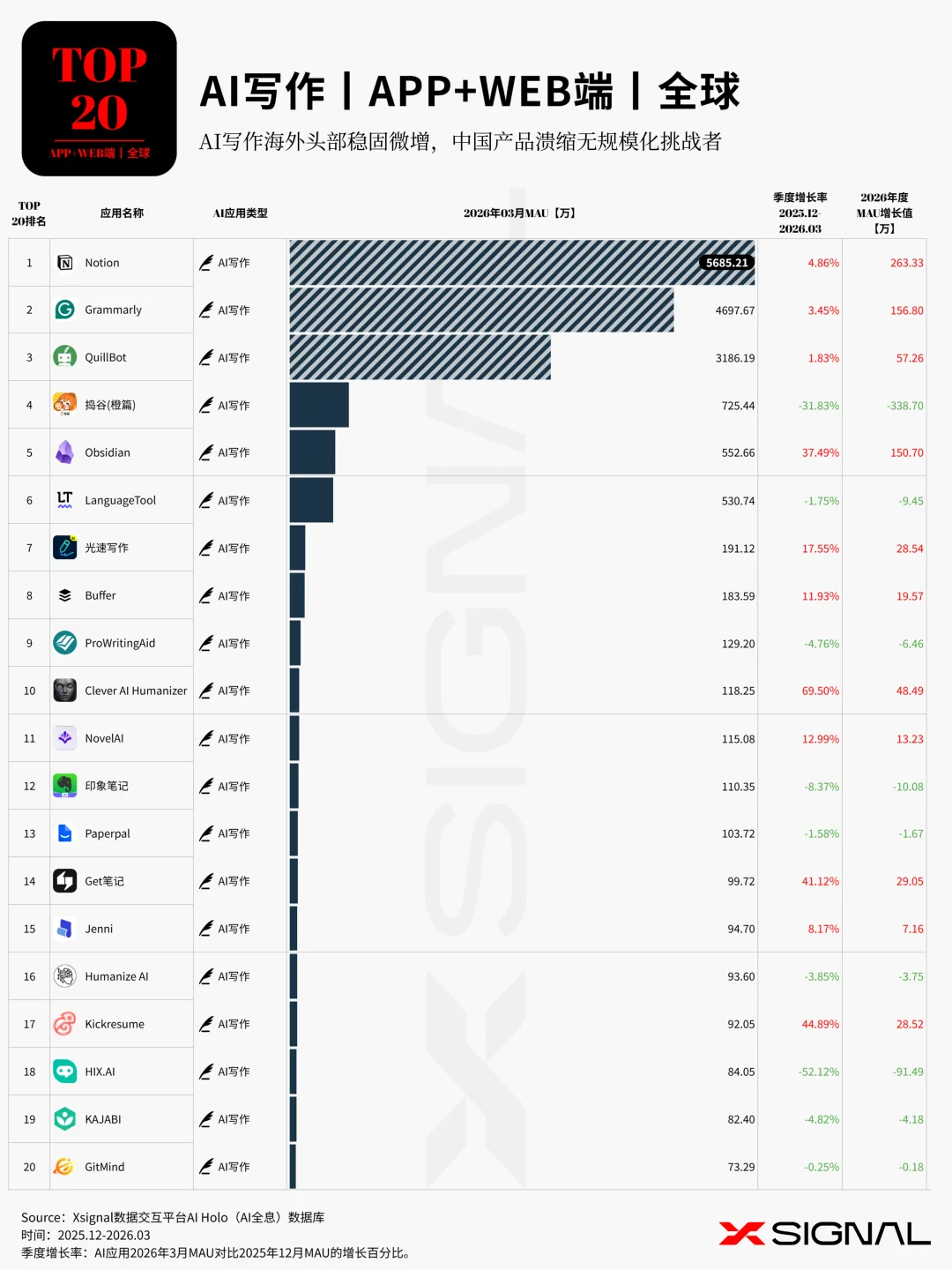Click the 应用名称 column header
Viewport: 952px width, 1270px height.
[x=122, y=213]
